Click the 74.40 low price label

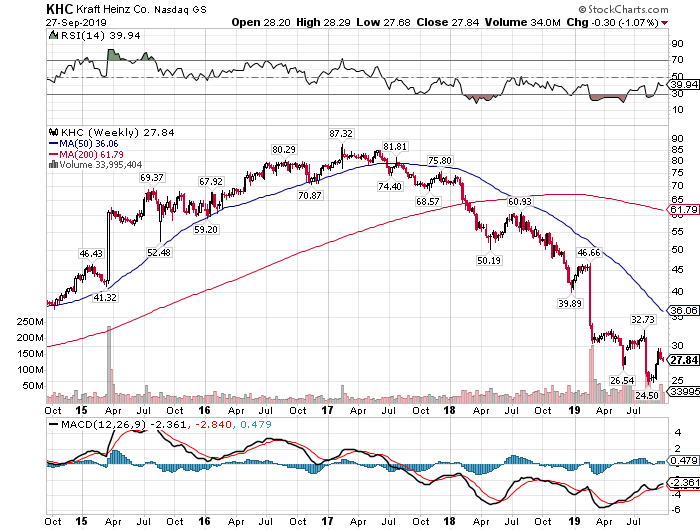click(x=390, y=187)
